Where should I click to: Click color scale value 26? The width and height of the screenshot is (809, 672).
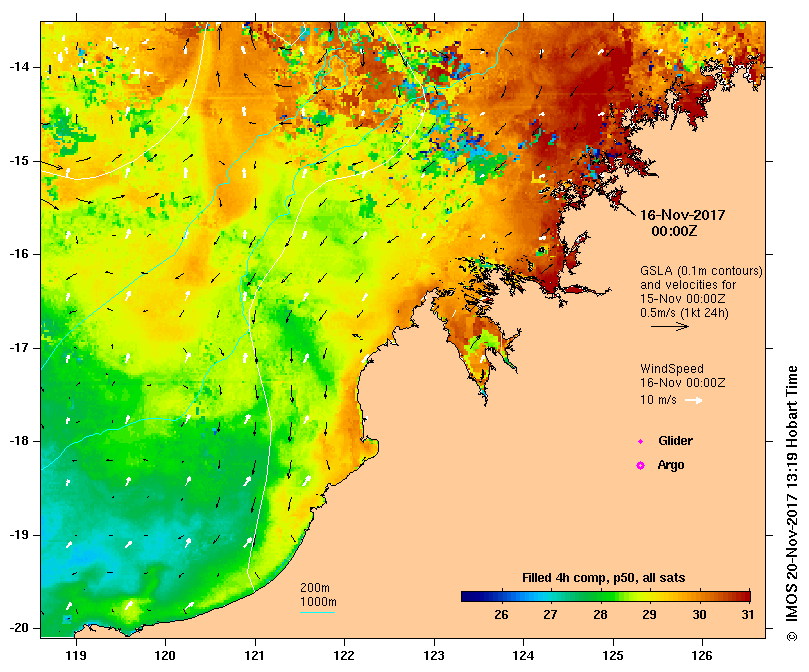[501, 615]
